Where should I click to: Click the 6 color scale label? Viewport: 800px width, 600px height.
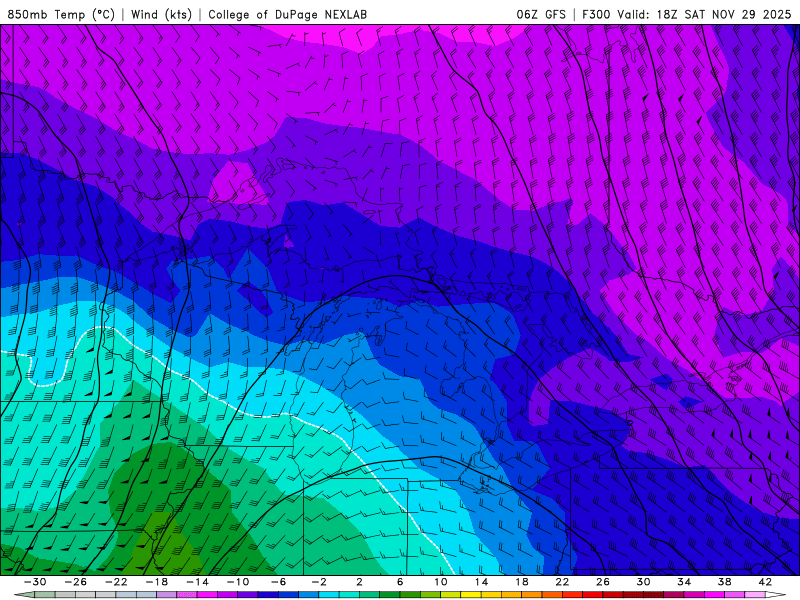400,582
